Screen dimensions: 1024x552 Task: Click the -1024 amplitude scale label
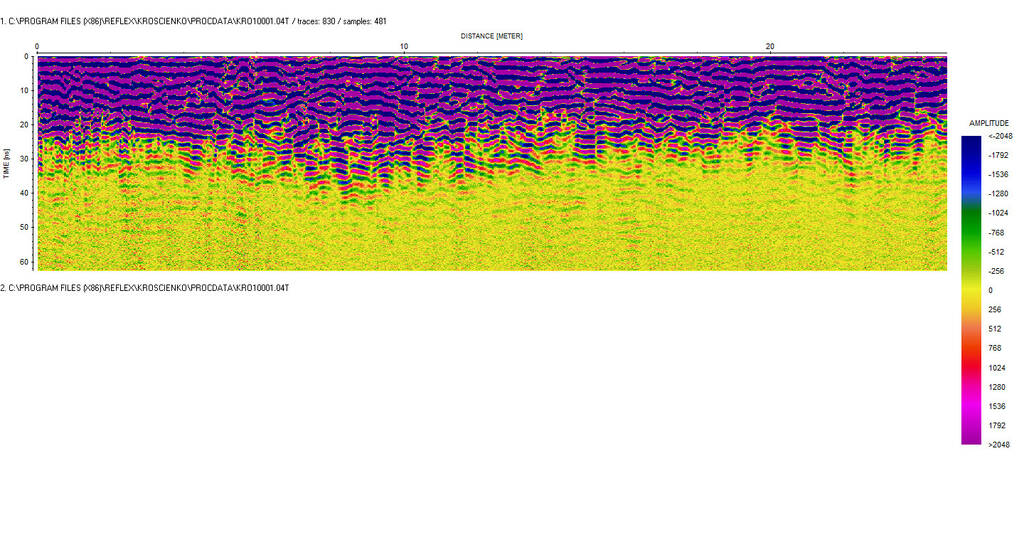point(997,213)
